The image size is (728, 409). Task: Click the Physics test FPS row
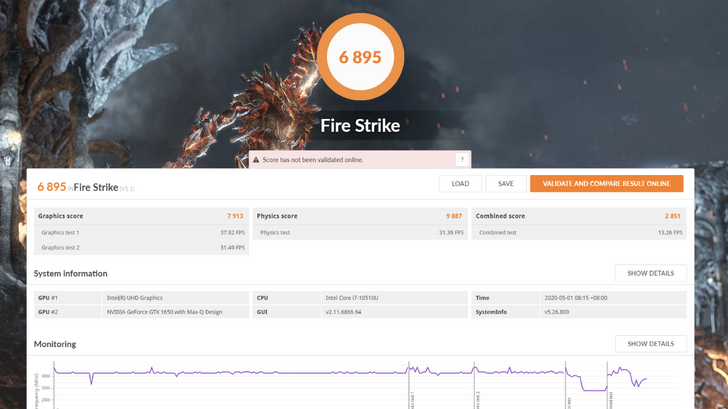(x=359, y=232)
